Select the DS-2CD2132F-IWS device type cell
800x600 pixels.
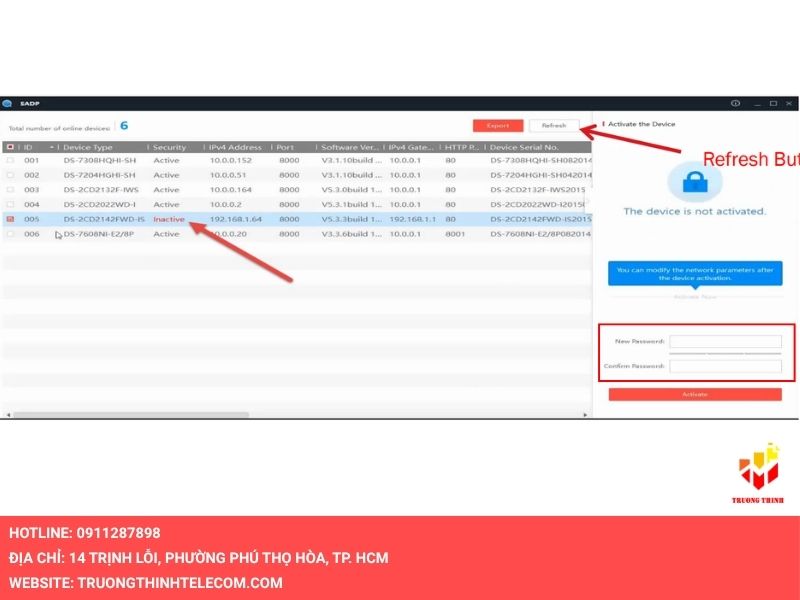pos(101,190)
